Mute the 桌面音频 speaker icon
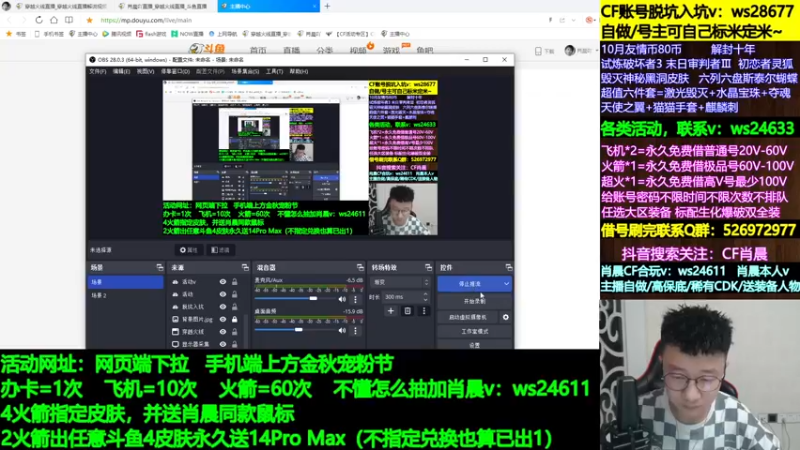The width and height of the screenshot is (800, 450). (x=342, y=331)
